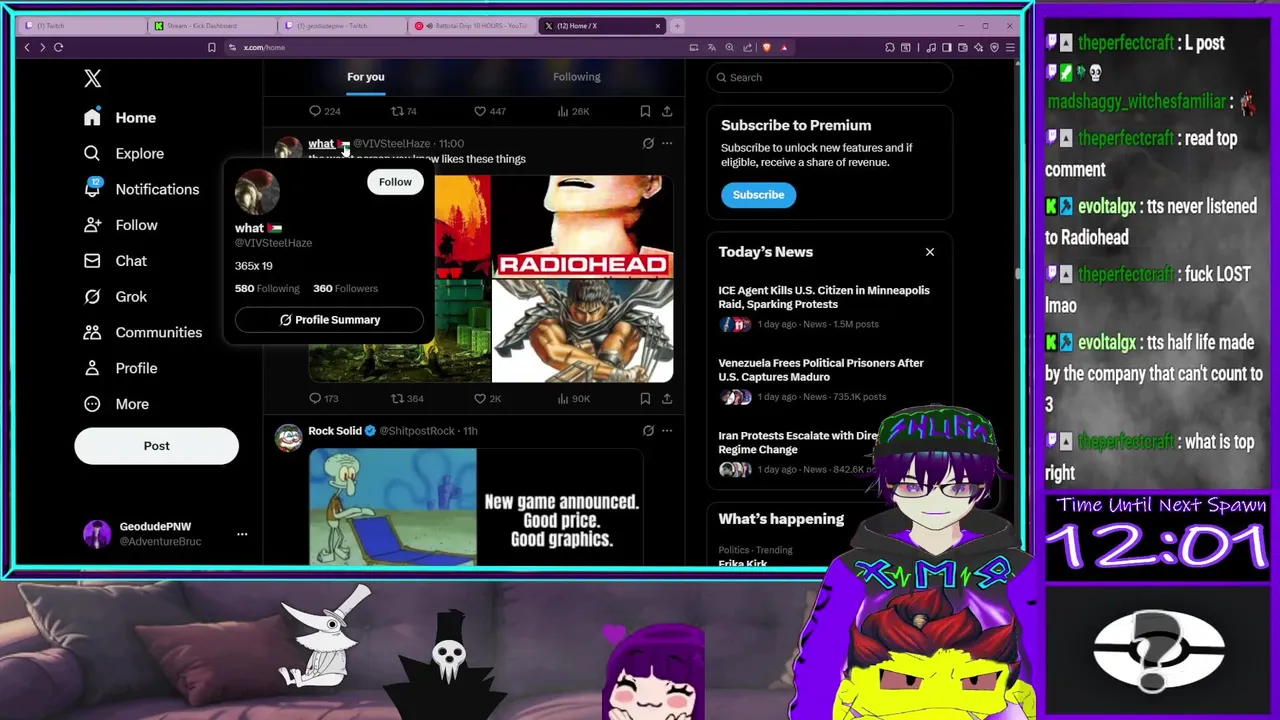
Task: Open the browser hamburger menu
Action: pos(1010,47)
